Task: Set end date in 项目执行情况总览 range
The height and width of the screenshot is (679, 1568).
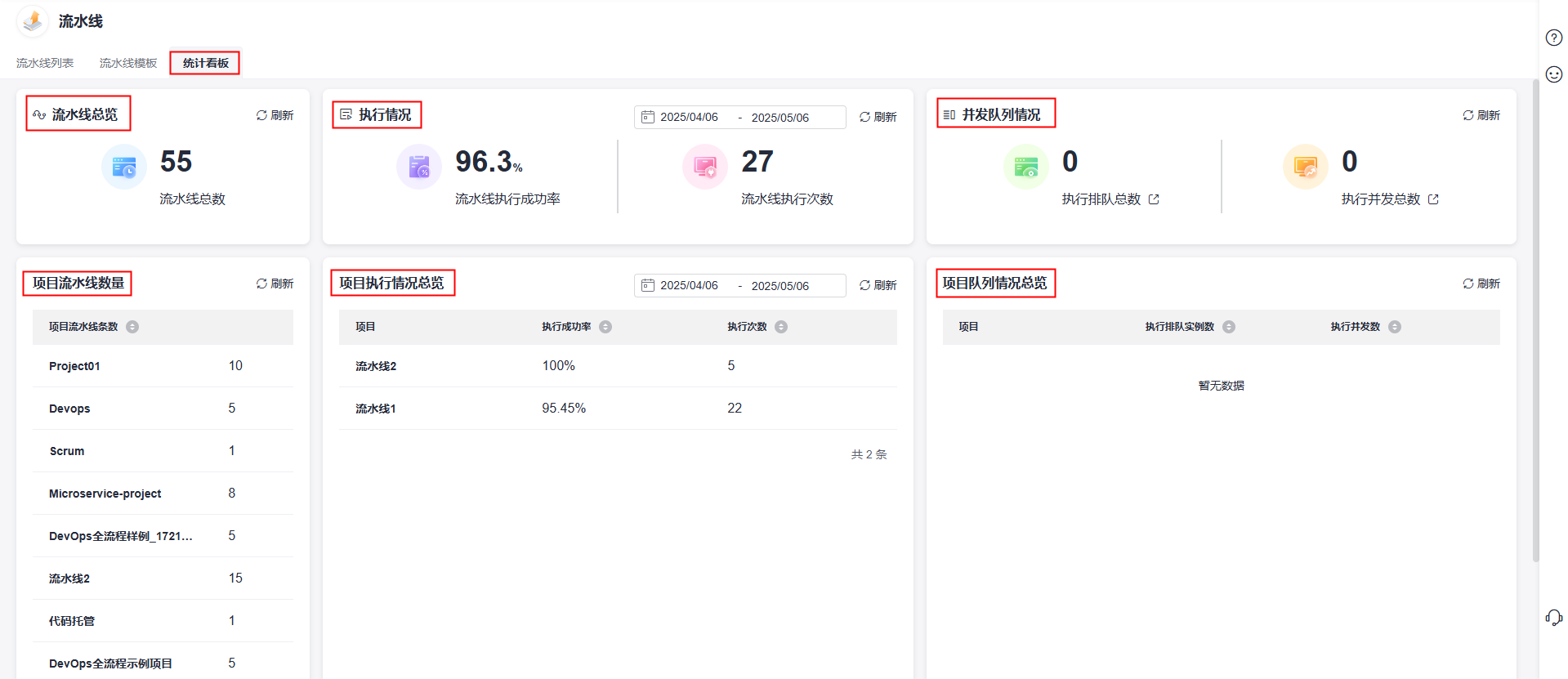Action: pyautogui.click(x=780, y=286)
